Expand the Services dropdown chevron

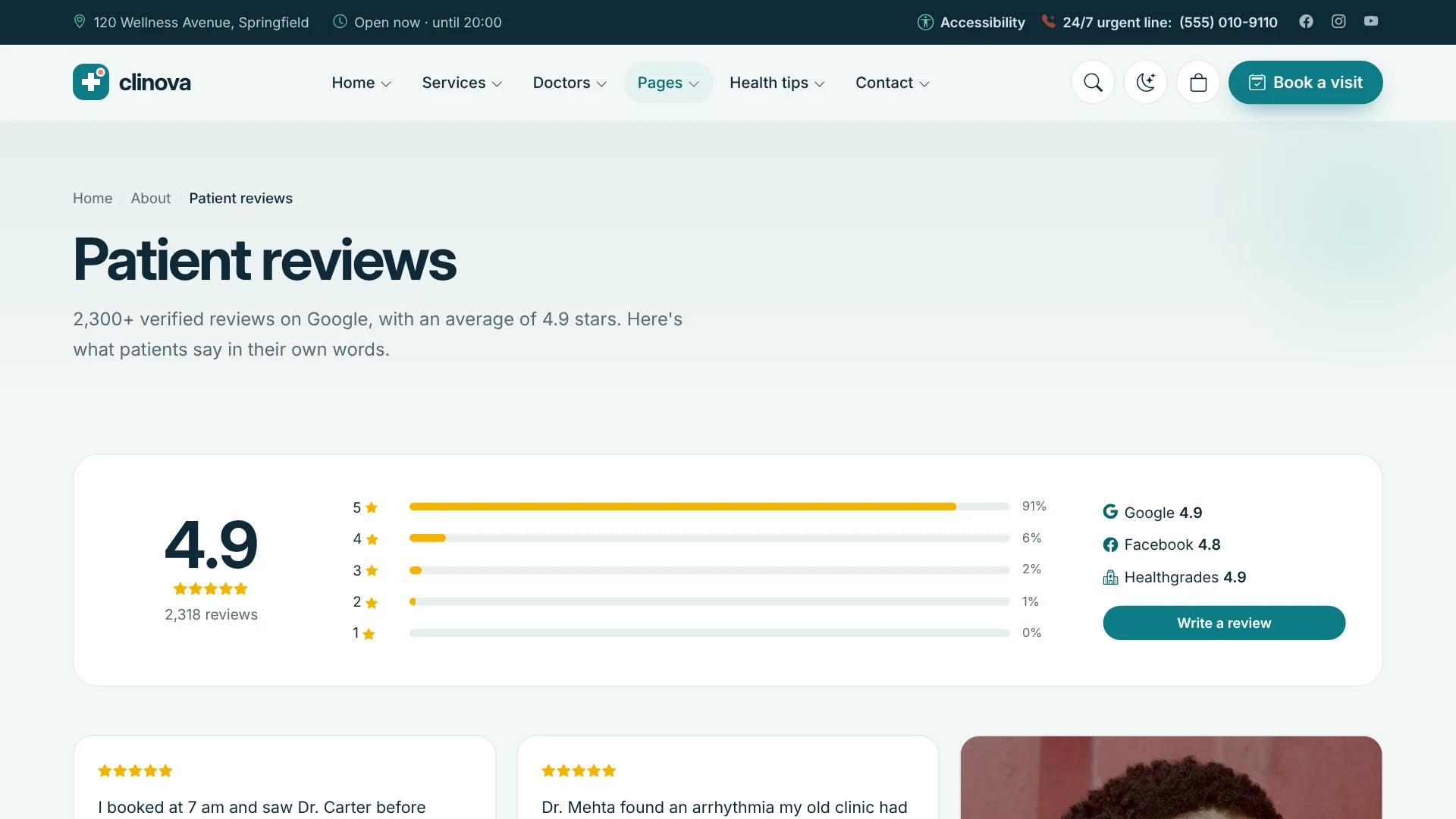click(x=497, y=84)
